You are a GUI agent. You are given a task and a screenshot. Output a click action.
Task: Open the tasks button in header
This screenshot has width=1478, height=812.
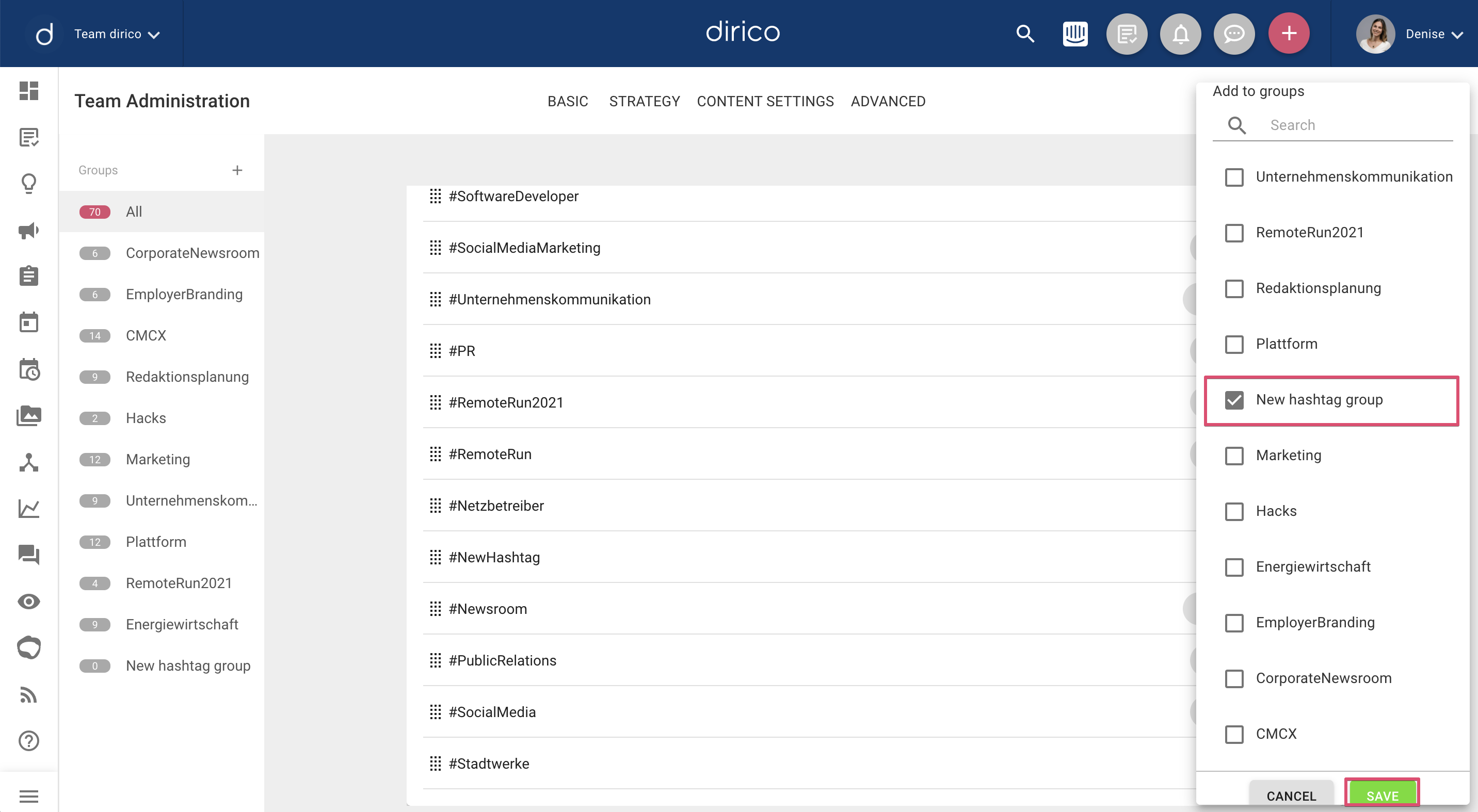[1127, 34]
